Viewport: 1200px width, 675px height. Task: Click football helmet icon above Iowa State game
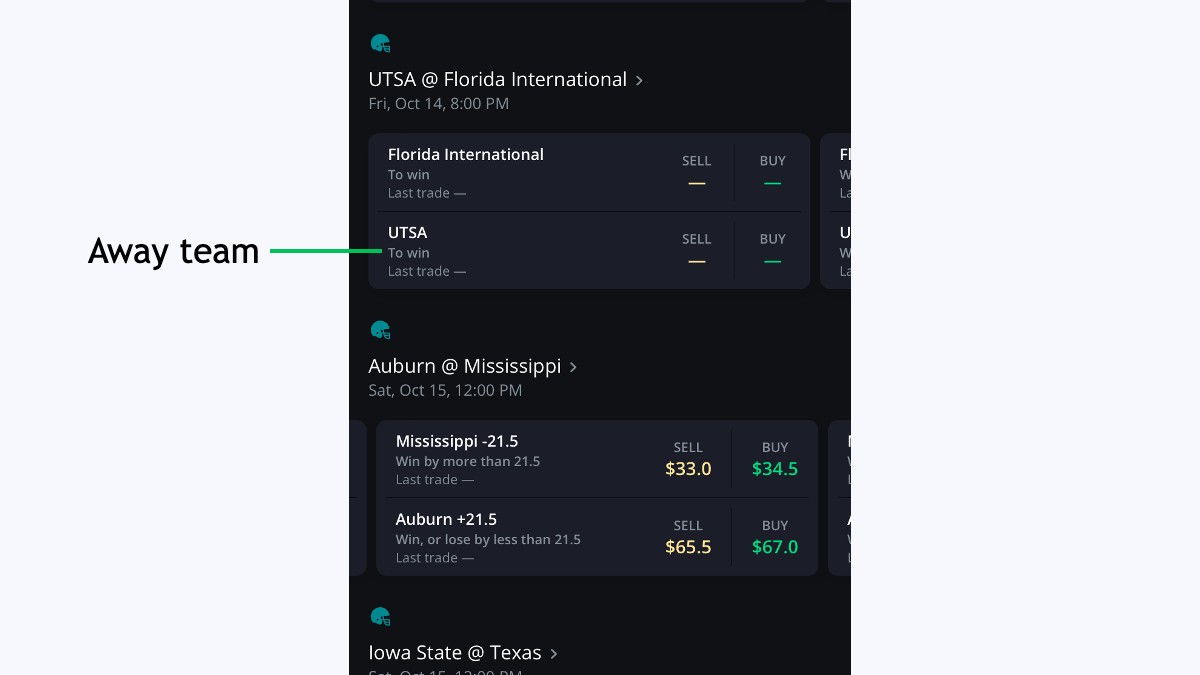tap(380, 617)
